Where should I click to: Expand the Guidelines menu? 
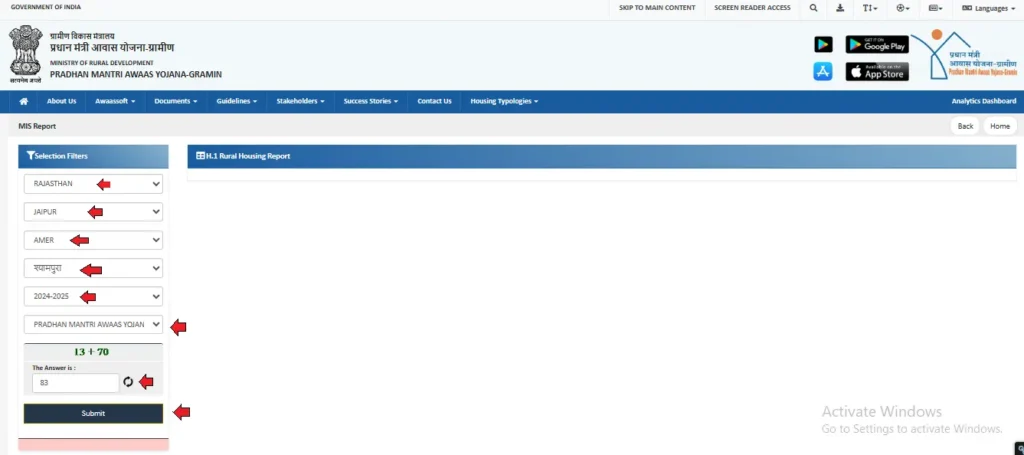pos(236,101)
